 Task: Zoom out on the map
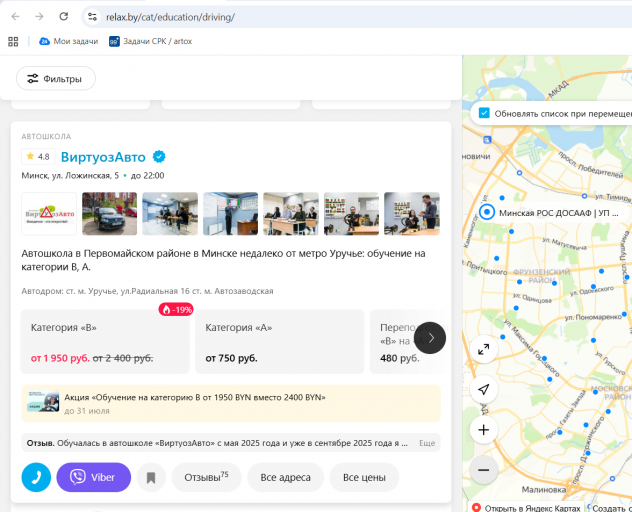click(x=484, y=470)
